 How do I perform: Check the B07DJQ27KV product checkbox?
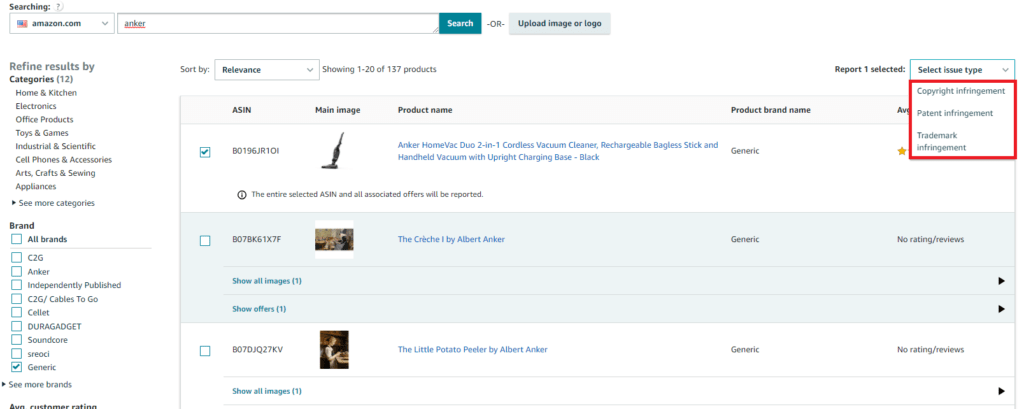pyautogui.click(x=205, y=351)
